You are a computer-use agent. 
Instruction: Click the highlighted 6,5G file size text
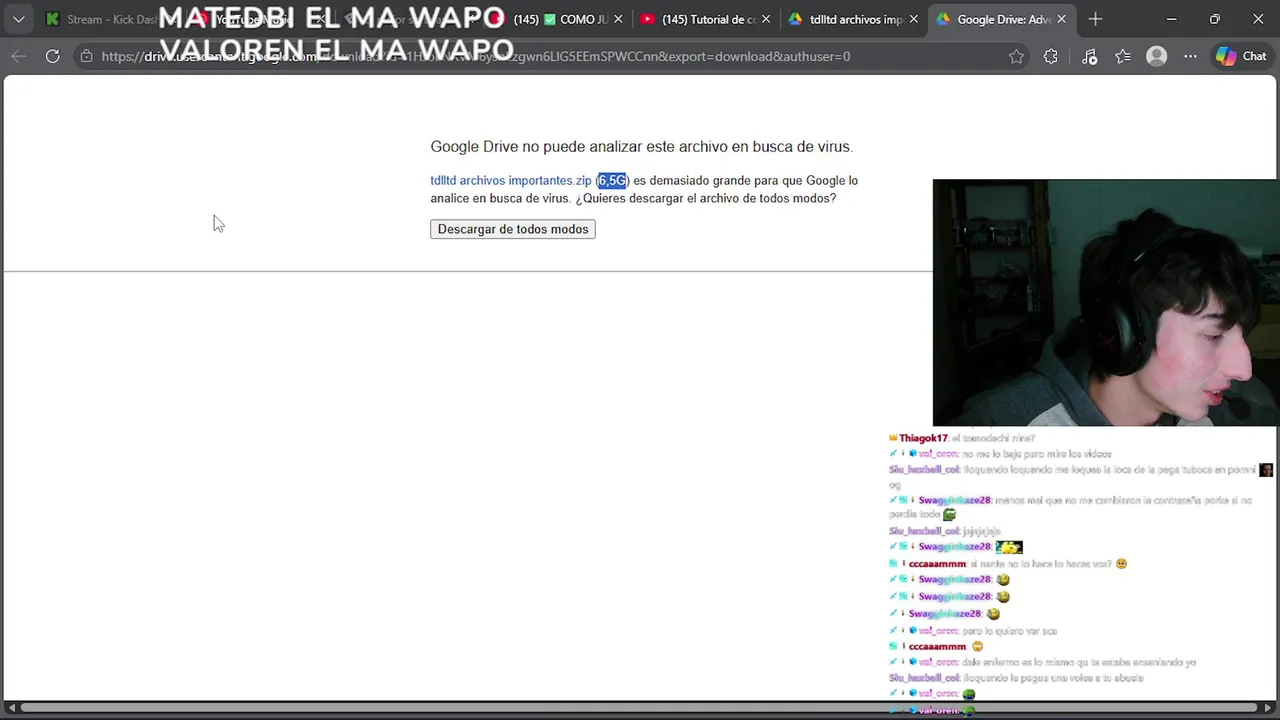[x=612, y=180]
